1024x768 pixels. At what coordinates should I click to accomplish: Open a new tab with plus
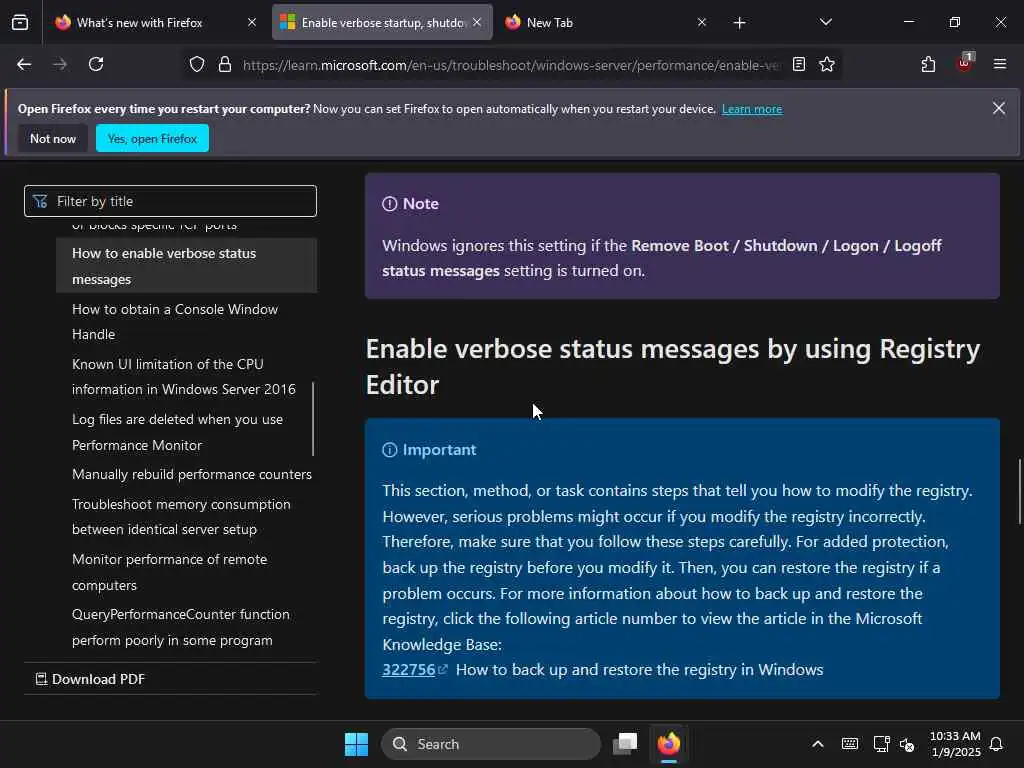(739, 23)
